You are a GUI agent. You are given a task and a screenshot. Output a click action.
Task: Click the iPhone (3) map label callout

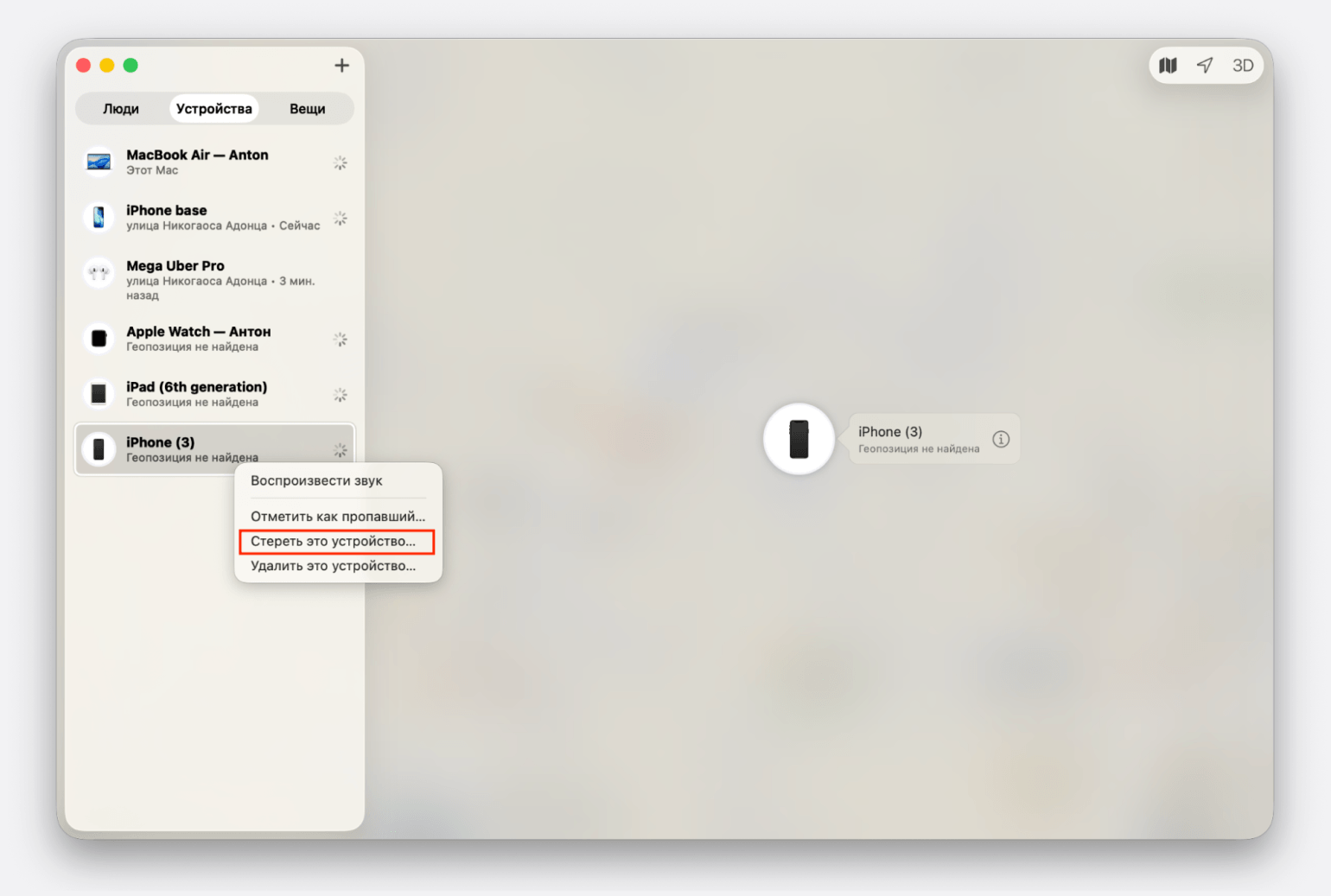918,439
